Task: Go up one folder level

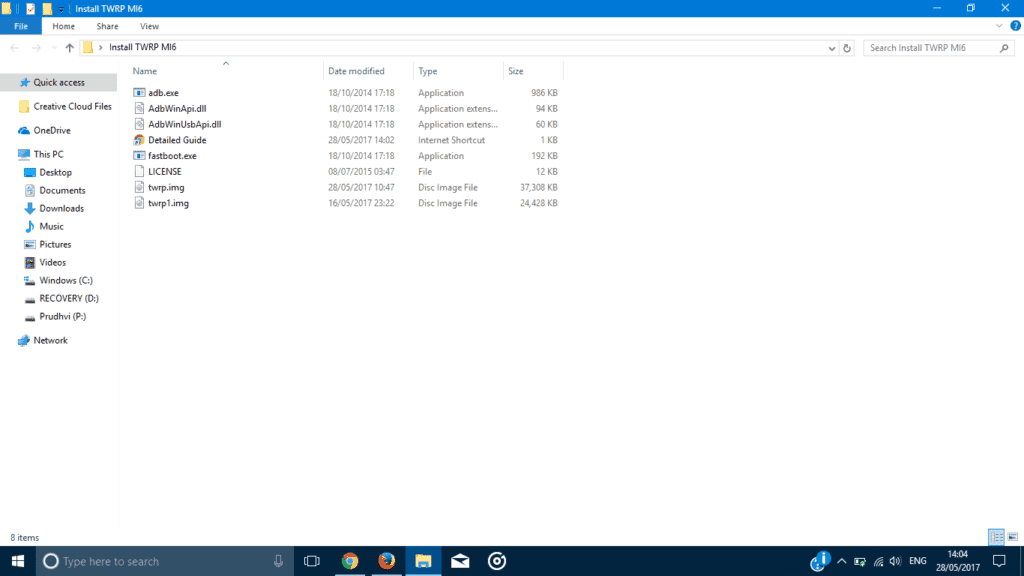Action: [69, 48]
